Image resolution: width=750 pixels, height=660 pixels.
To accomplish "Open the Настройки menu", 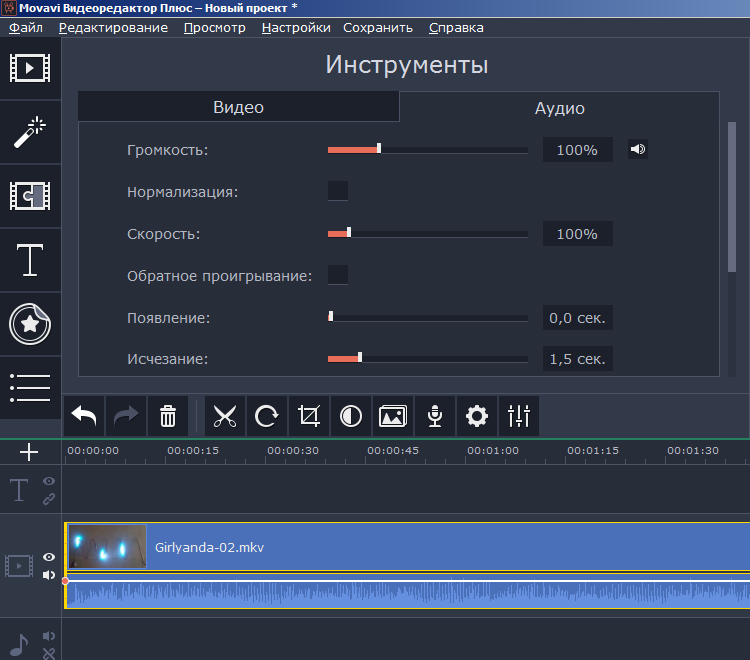I will click(x=296, y=28).
